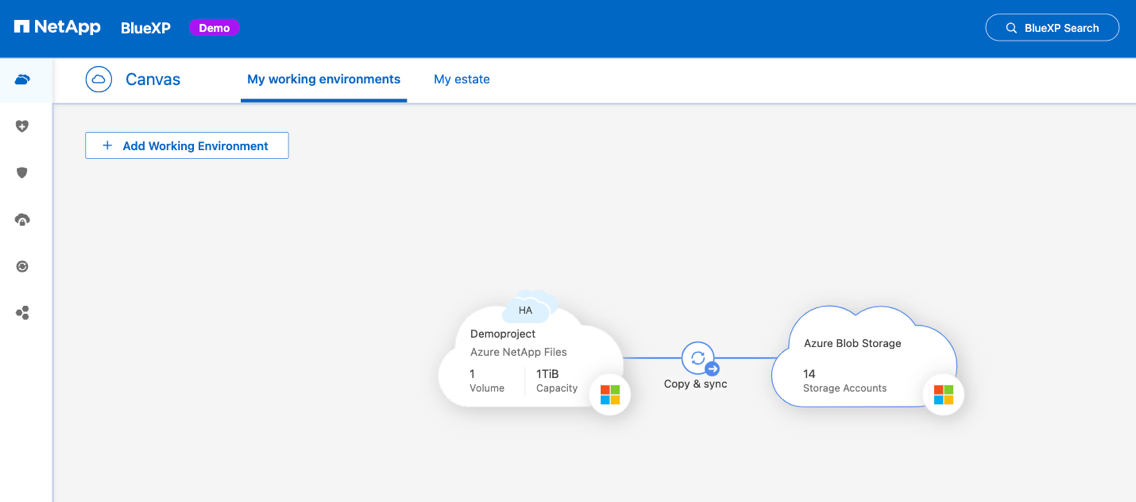Screen dimensions: 1136x502
Task: Click the purple Demo badge
Action: pyautogui.click(x=214, y=28)
